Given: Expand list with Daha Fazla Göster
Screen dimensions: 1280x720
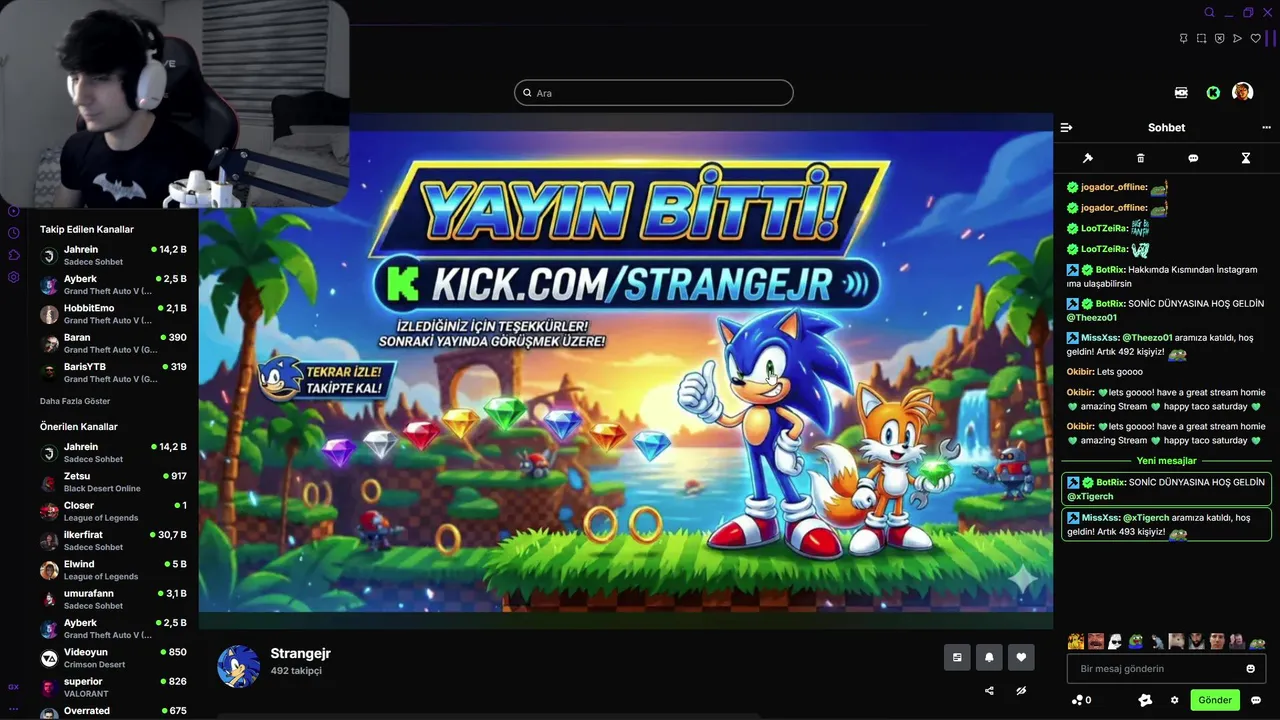Looking at the screenshot, I should coord(75,401).
